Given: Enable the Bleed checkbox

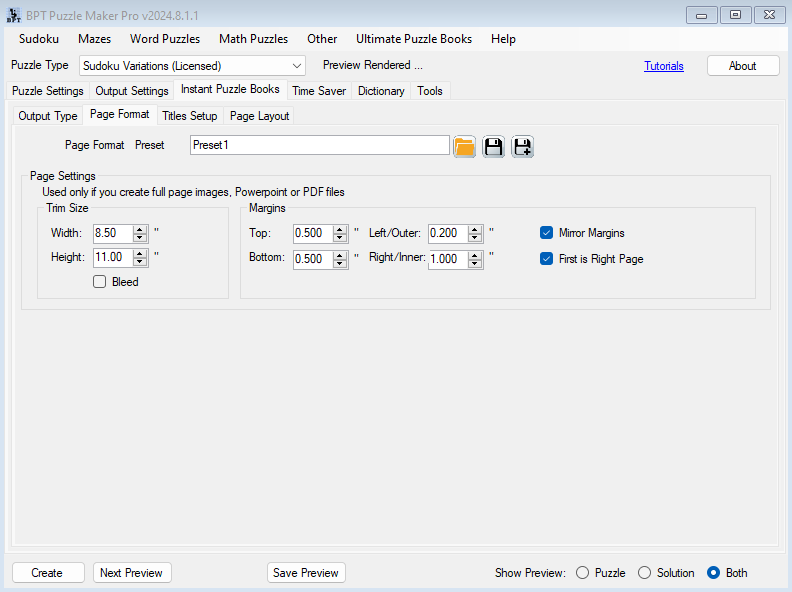Looking at the screenshot, I should click(100, 282).
